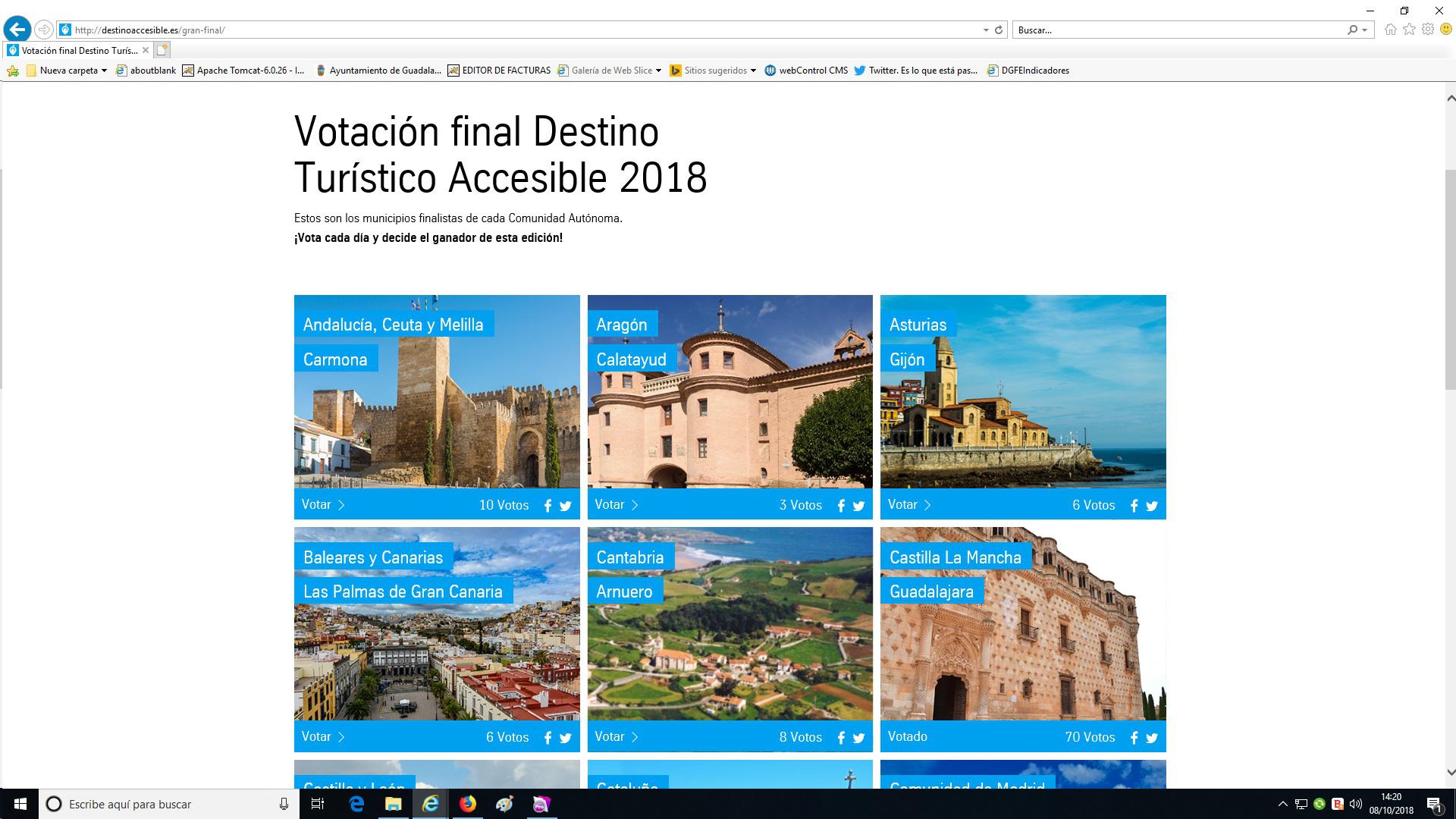Click the Buscar search field
The image size is (1456, 819).
tap(1179, 30)
